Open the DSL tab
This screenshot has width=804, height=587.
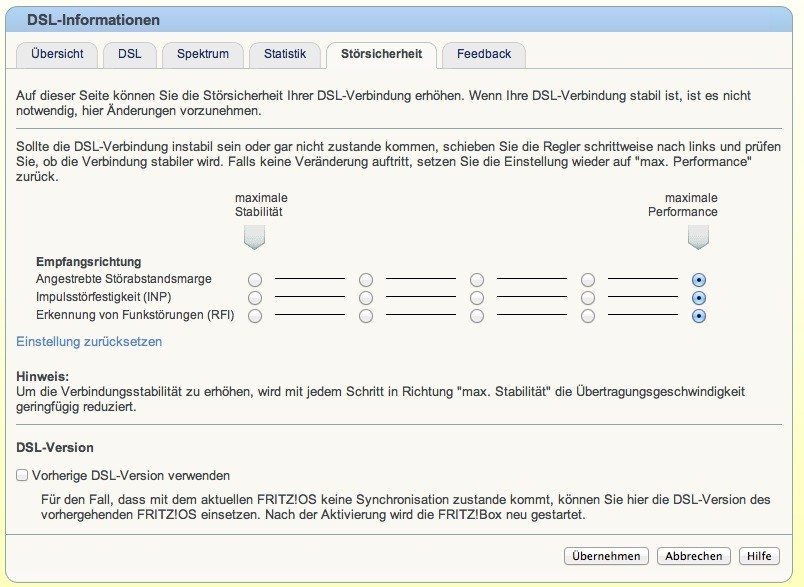(x=130, y=55)
